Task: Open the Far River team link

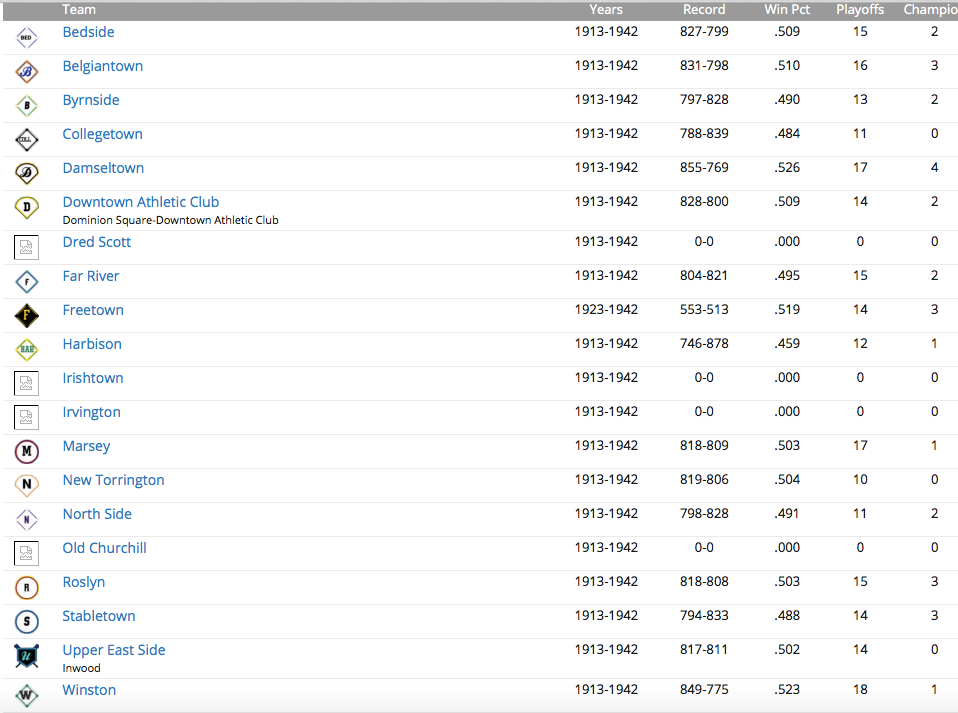Action: click(91, 276)
